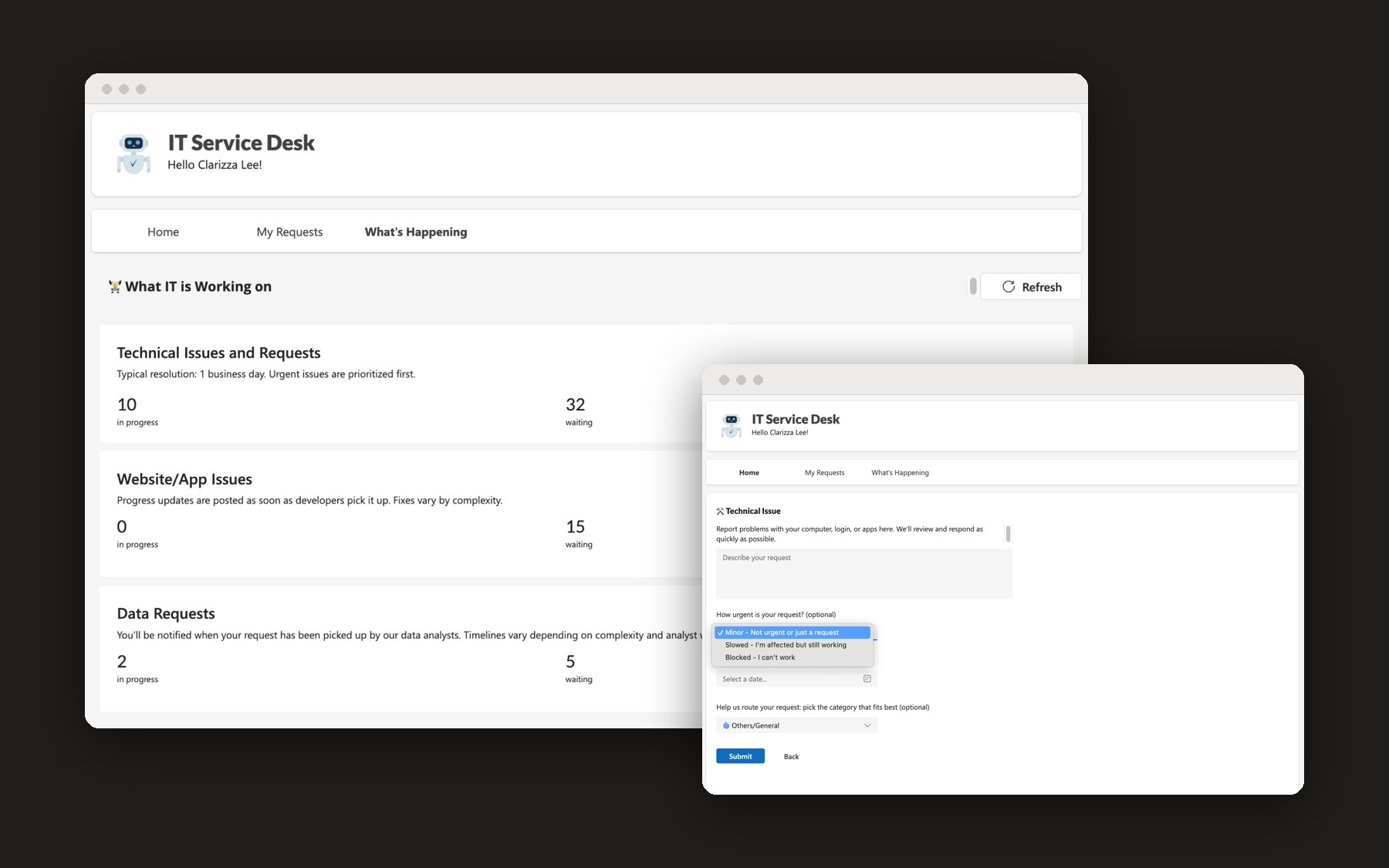Choose Blocked - I can't work option
This screenshot has width=1389, height=868.
pyautogui.click(x=793, y=657)
